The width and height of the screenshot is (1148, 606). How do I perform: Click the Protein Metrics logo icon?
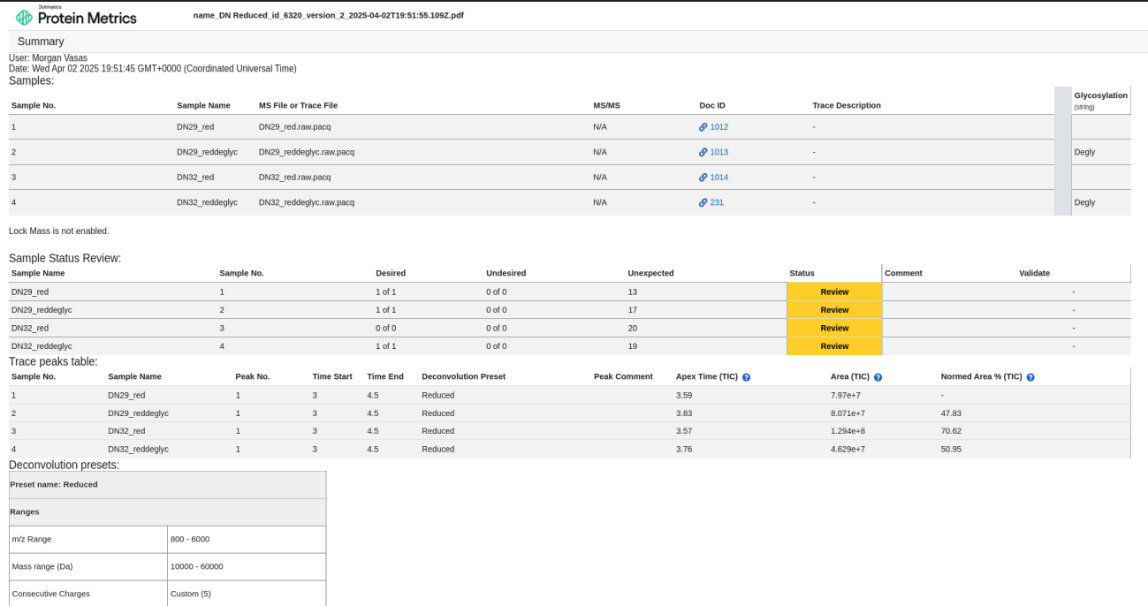24,17
